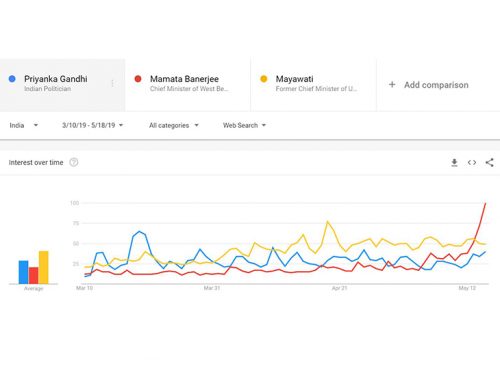Download the interest over time data

pos(454,163)
